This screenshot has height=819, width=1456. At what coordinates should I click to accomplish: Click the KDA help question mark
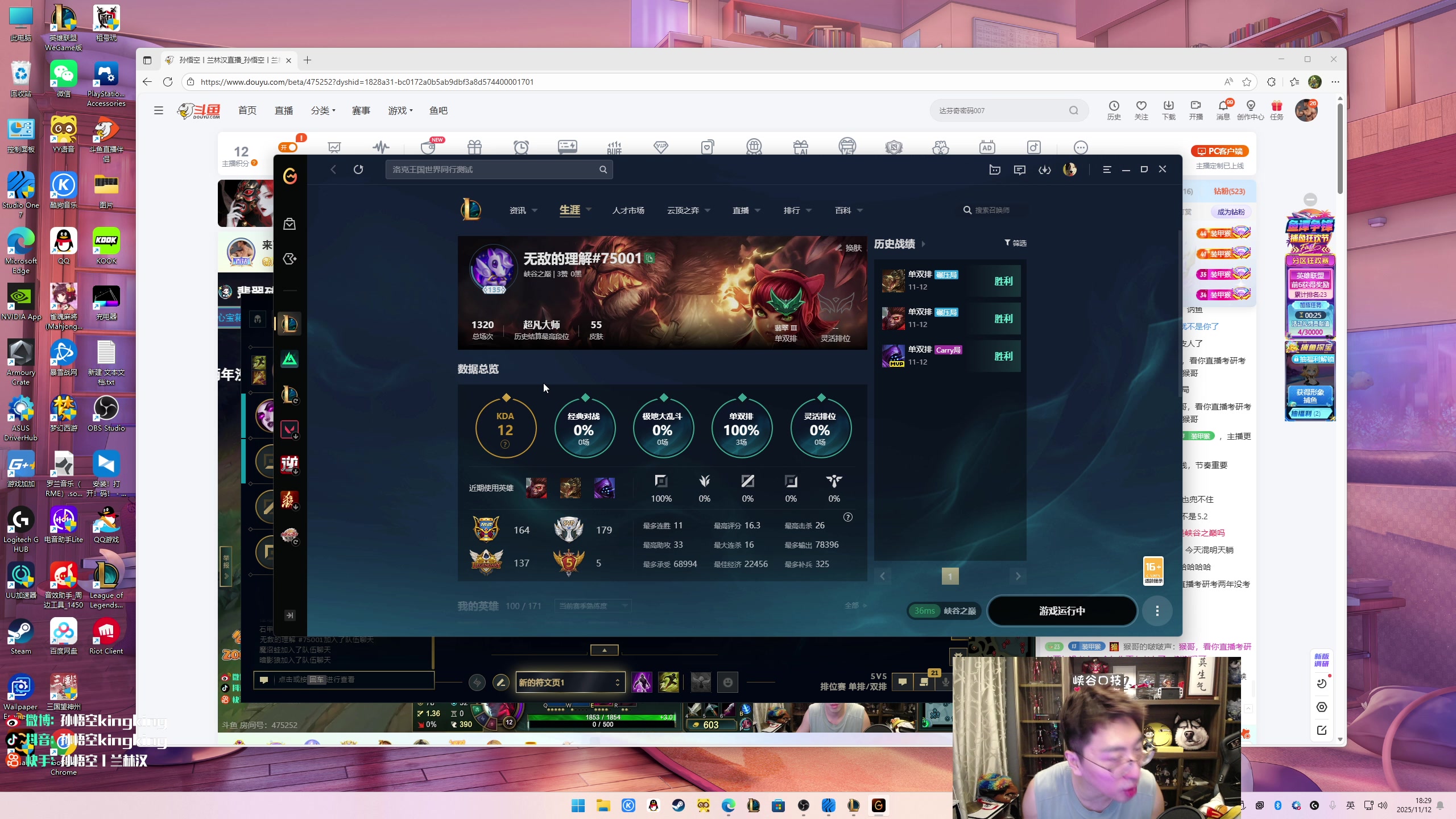(505, 445)
